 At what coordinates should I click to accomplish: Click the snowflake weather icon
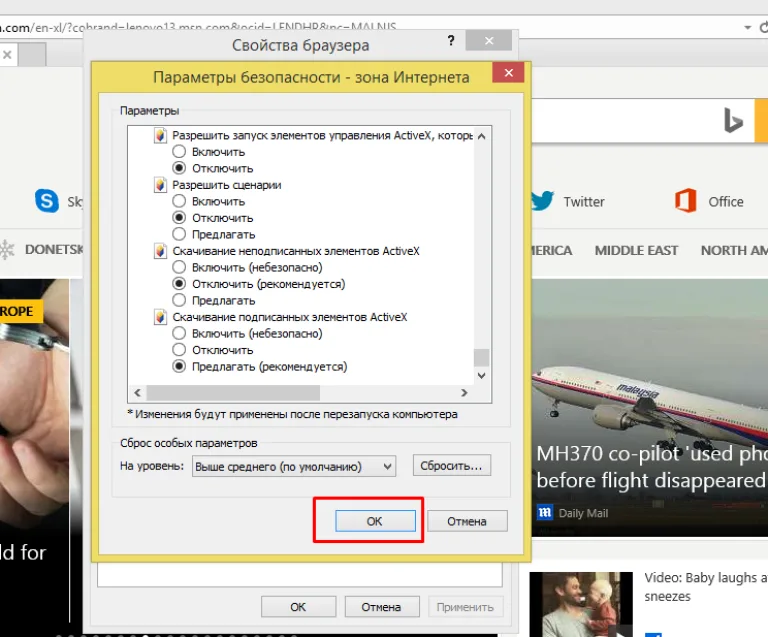(7, 250)
